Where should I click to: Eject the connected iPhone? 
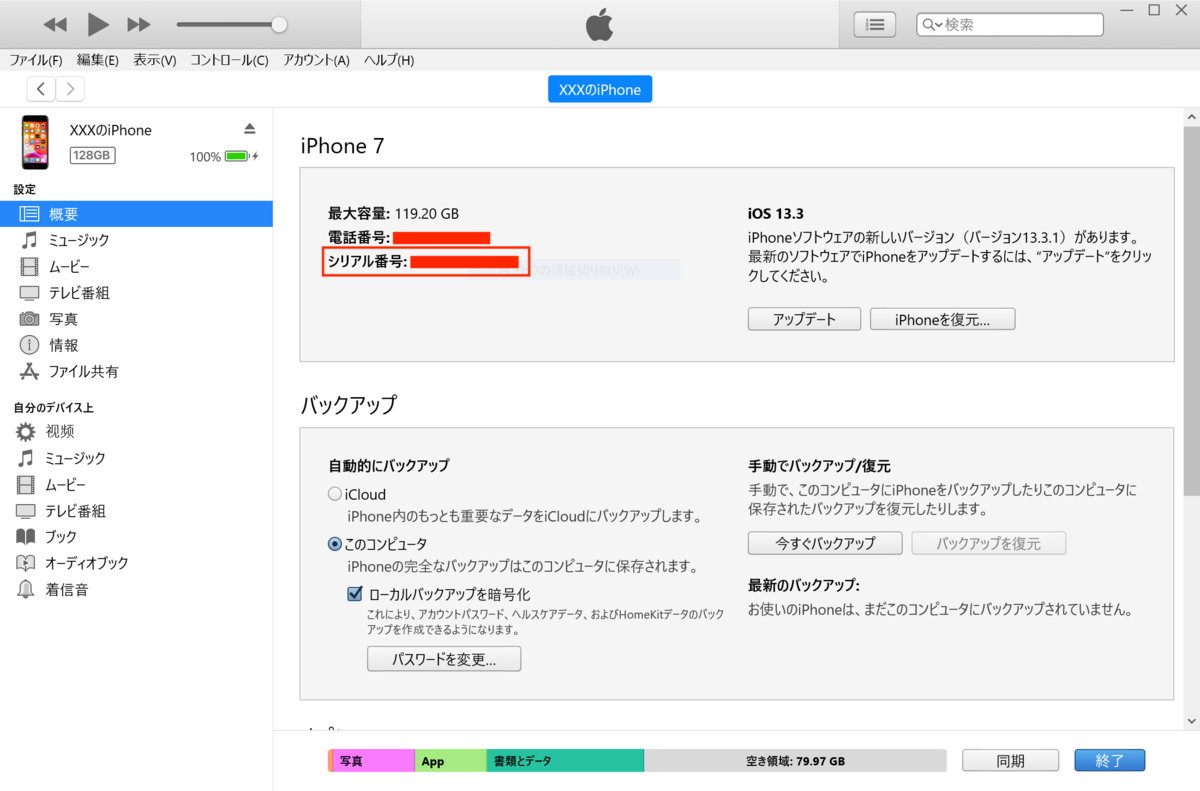pyautogui.click(x=249, y=128)
